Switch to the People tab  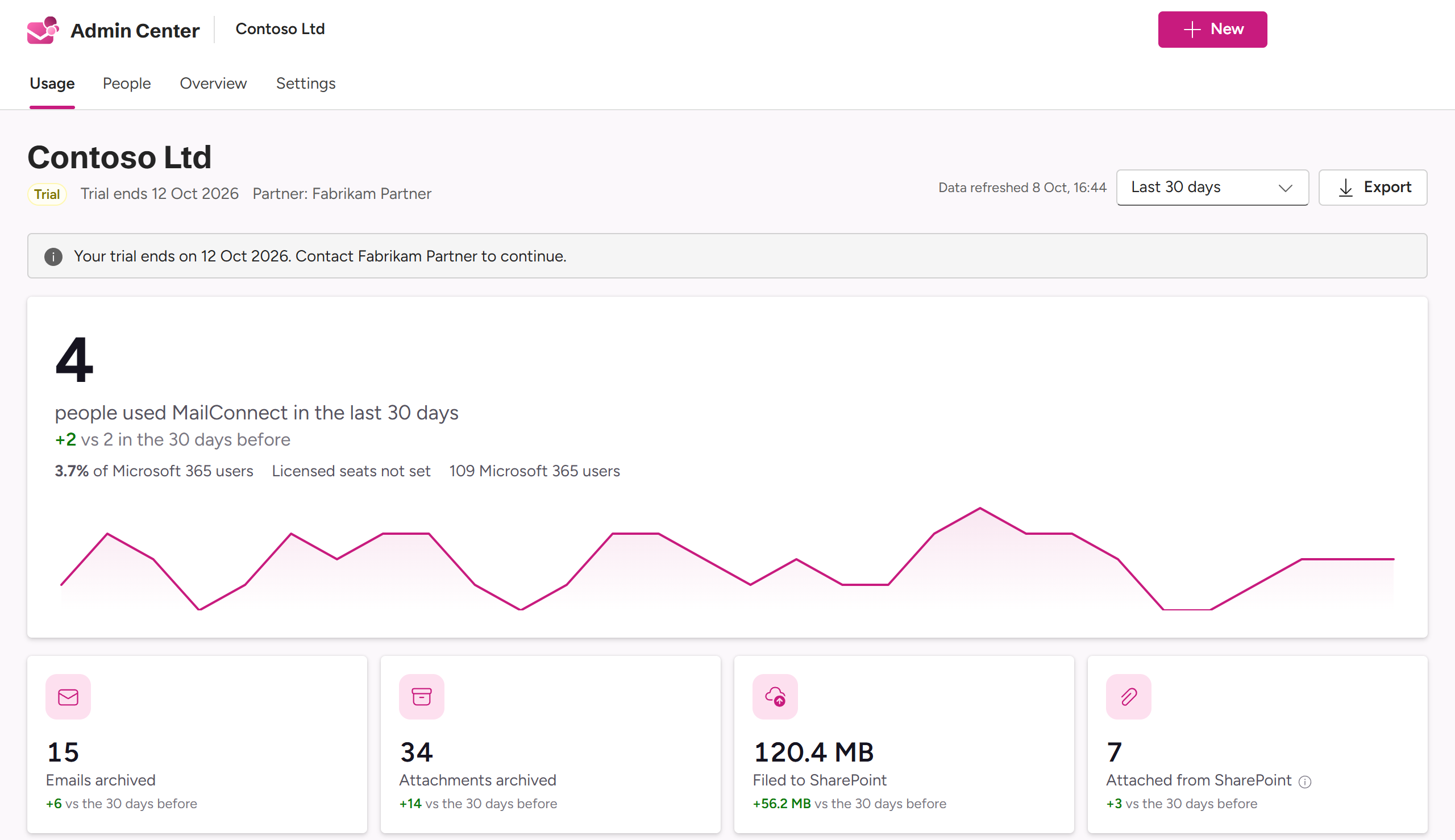pyautogui.click(x=127, y=84)
